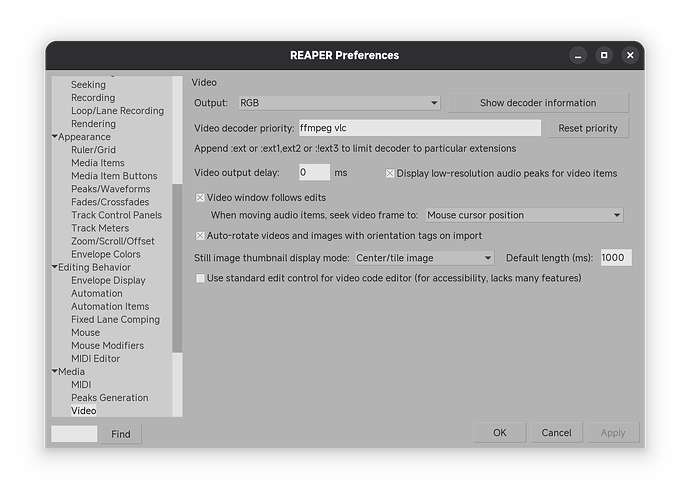Screen dimensions: 690x498
Task: Click the Apply button
Action: pos(613,433)
